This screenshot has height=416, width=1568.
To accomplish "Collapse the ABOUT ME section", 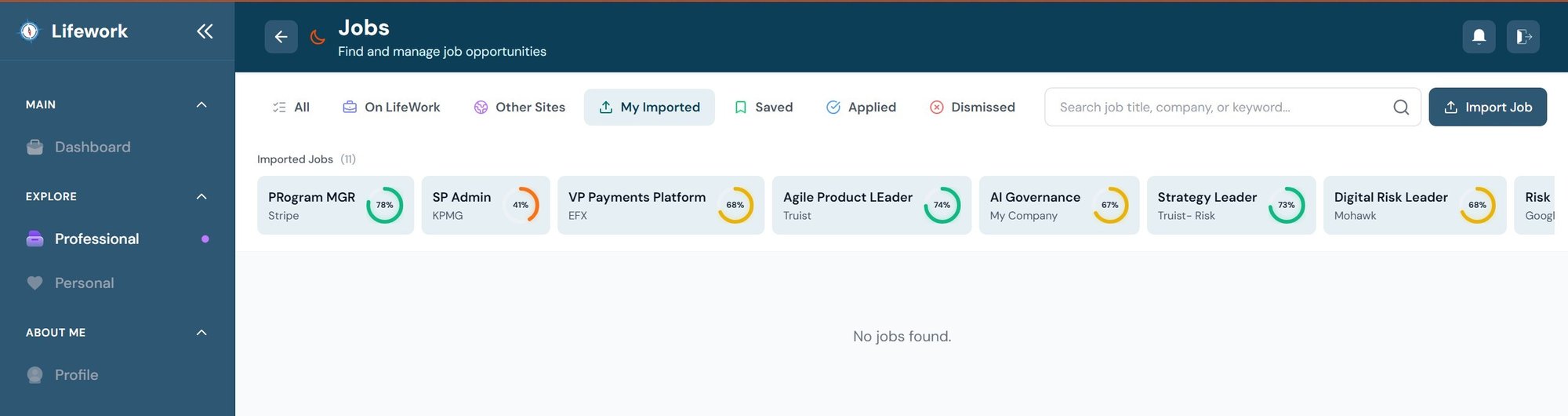I will point(201,333).
